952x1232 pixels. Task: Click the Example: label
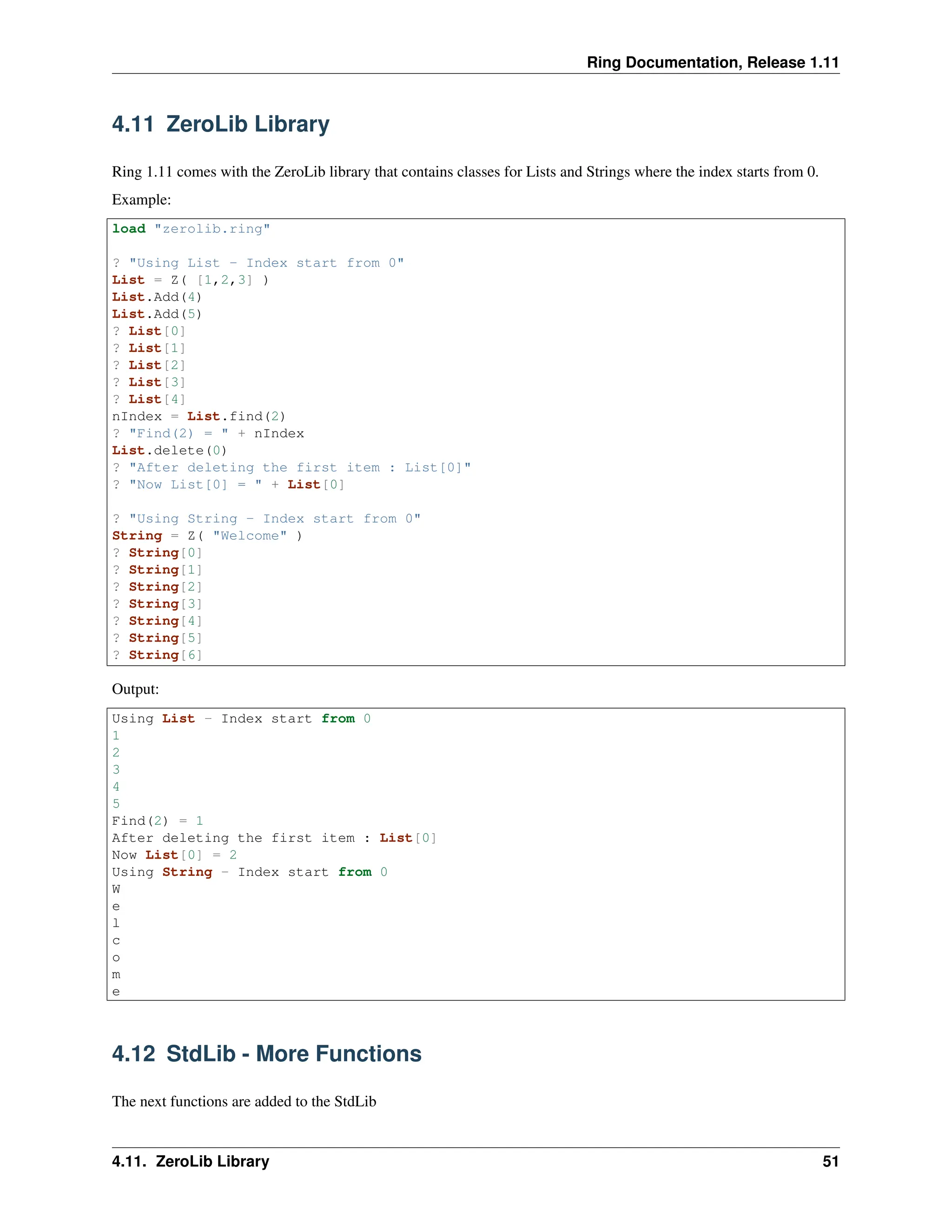point(141,200)
